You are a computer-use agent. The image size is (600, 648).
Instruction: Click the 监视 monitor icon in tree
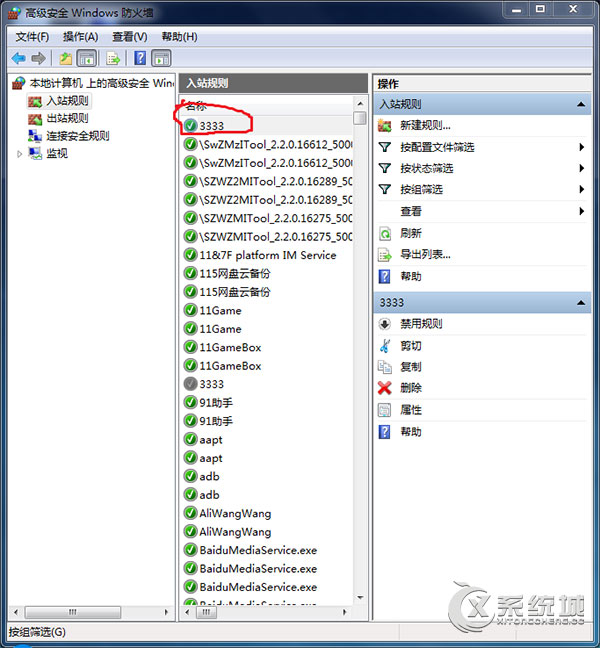35,154
